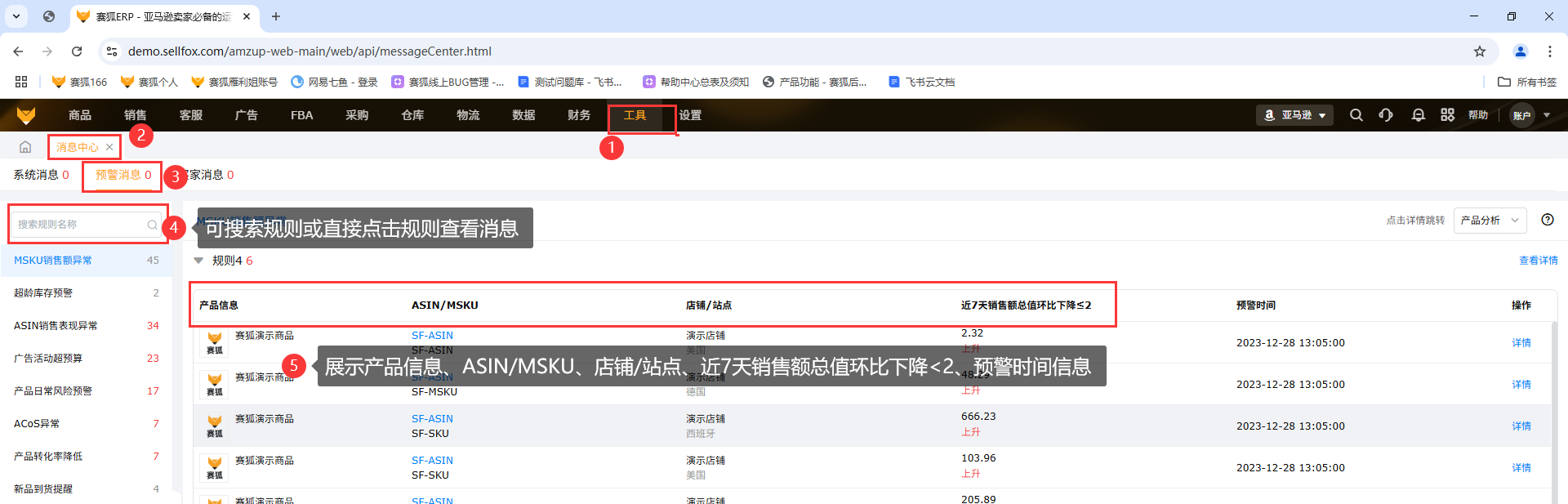Reload the page
1568x504 pixels.
(x=77, y=51)
